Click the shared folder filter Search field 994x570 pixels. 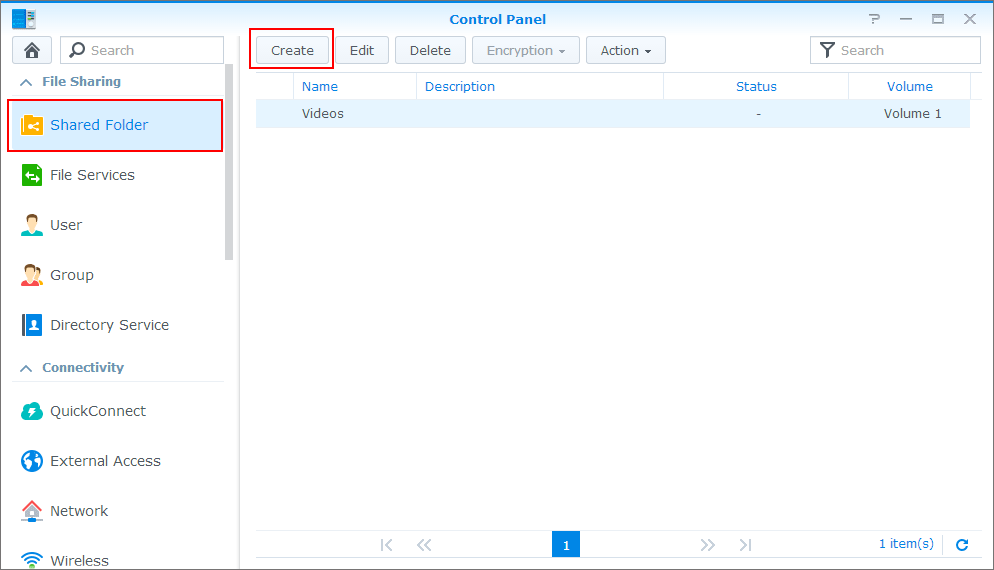tap(895, 50)
